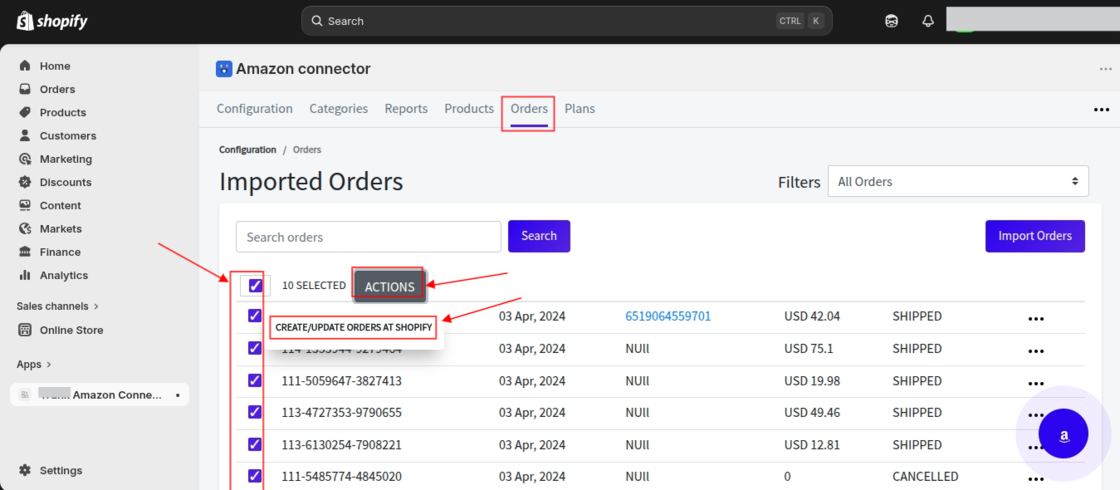
Task: Click the Finance bank icon
Action: pos(25,251)
